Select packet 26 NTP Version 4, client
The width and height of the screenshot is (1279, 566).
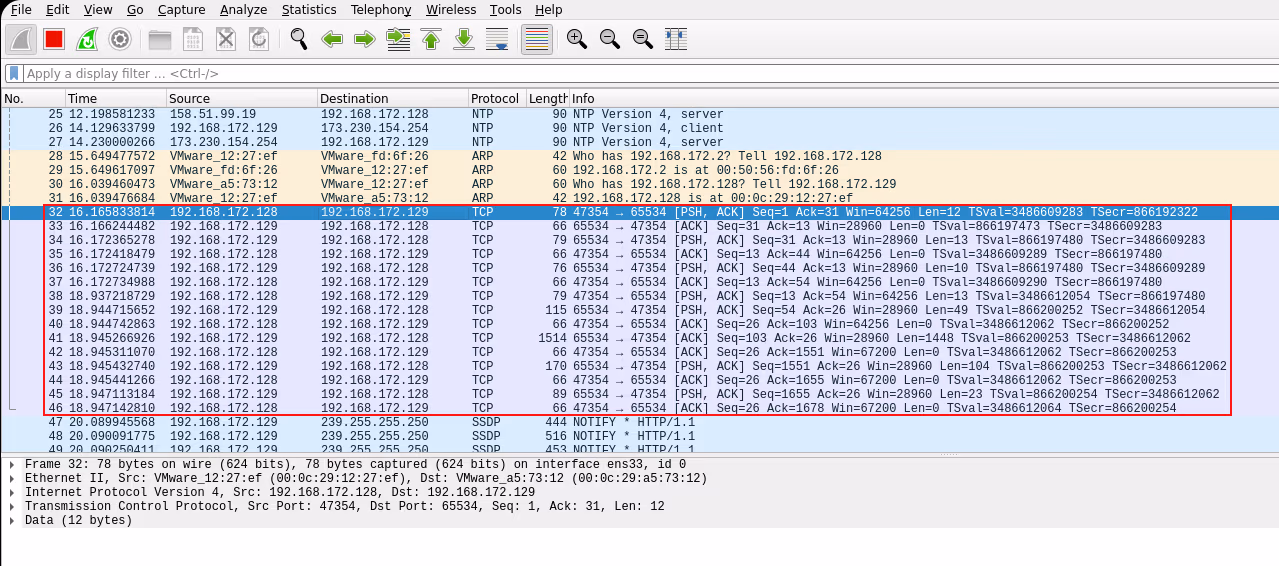tap(640, 128)
